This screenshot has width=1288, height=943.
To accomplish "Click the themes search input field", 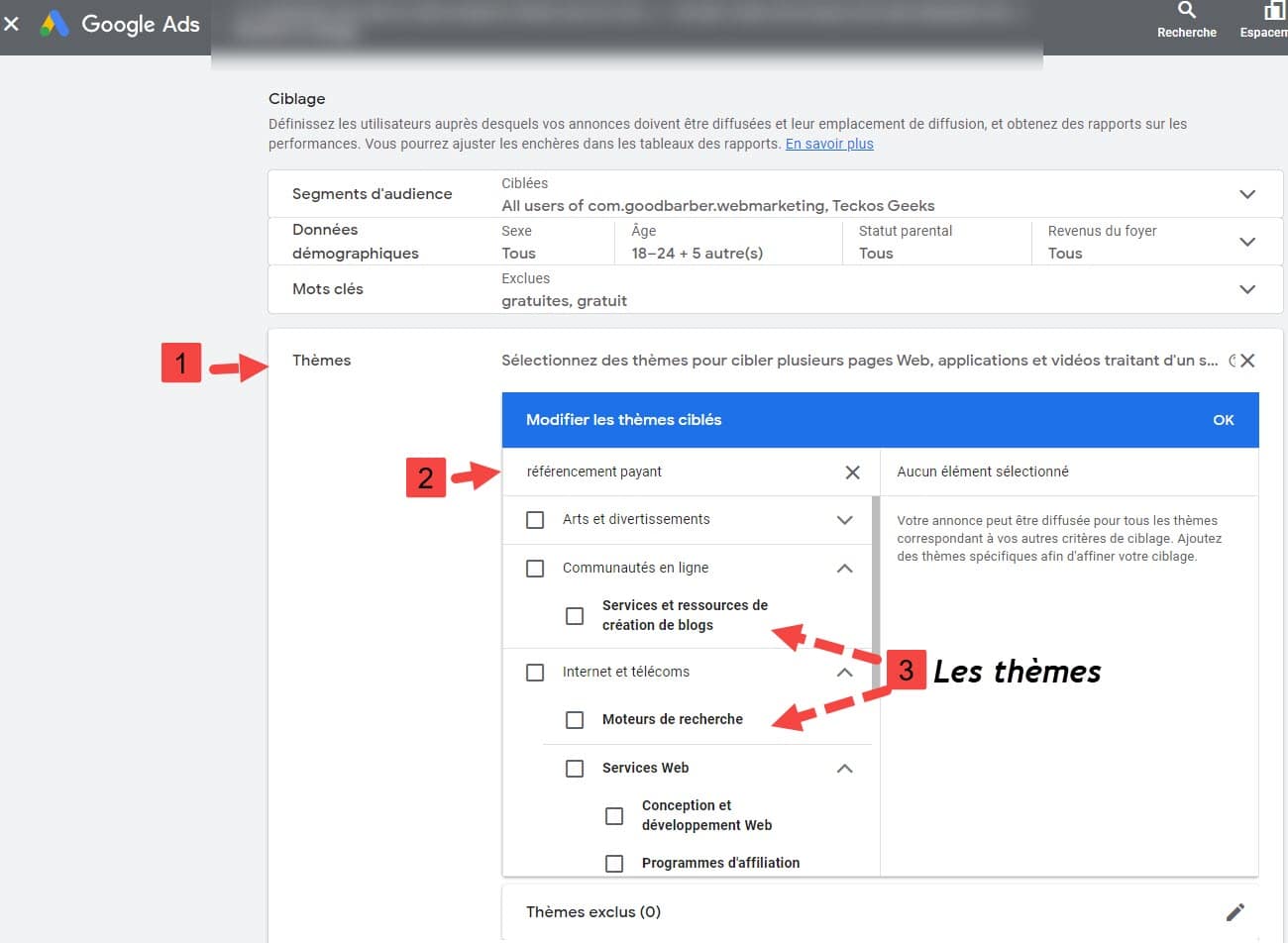I will coord(682,472).
